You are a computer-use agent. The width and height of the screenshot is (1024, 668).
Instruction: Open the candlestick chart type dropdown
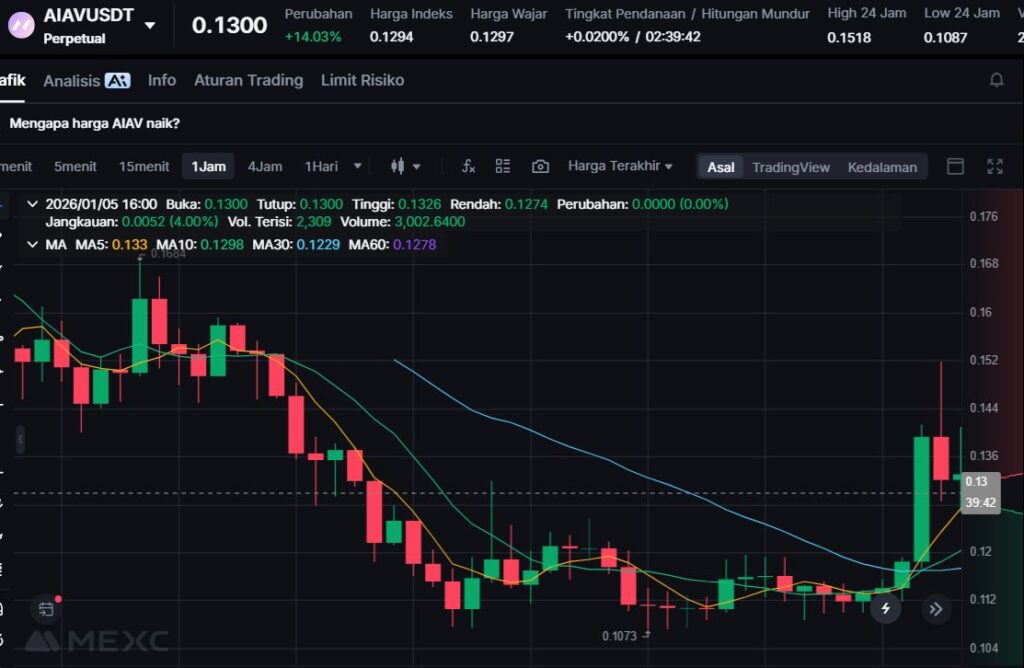tap(405, 166)
